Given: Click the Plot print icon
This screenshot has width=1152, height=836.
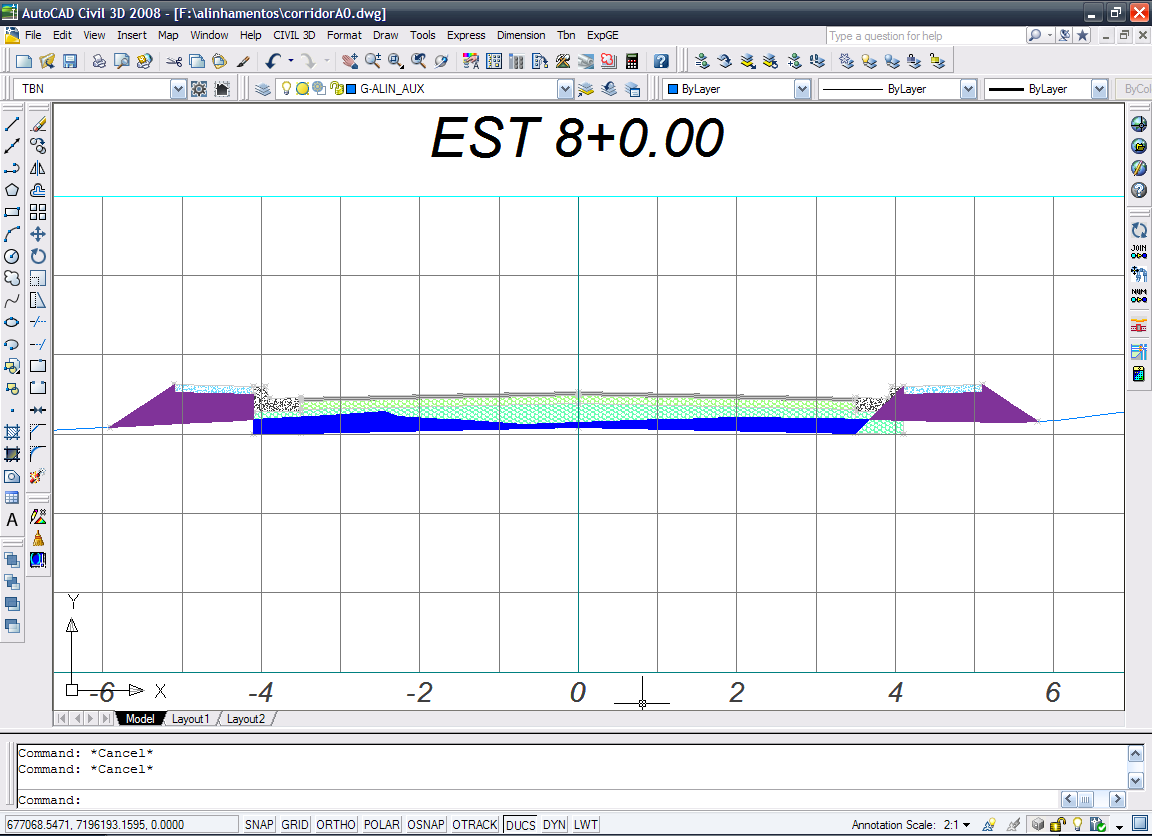Looking at the screenshot, I should click(x=98, y=61).
